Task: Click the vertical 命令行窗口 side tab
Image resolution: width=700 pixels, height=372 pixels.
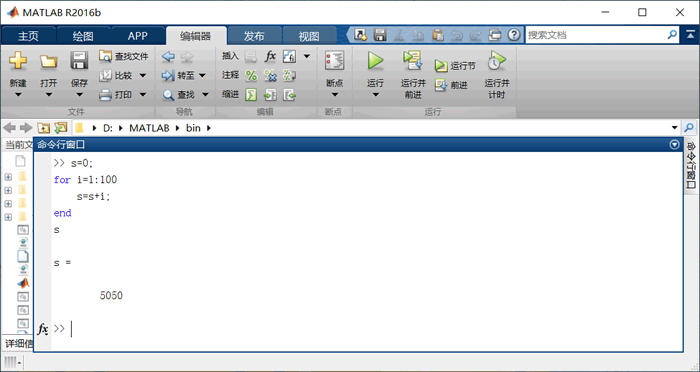Action: (691, 166)
